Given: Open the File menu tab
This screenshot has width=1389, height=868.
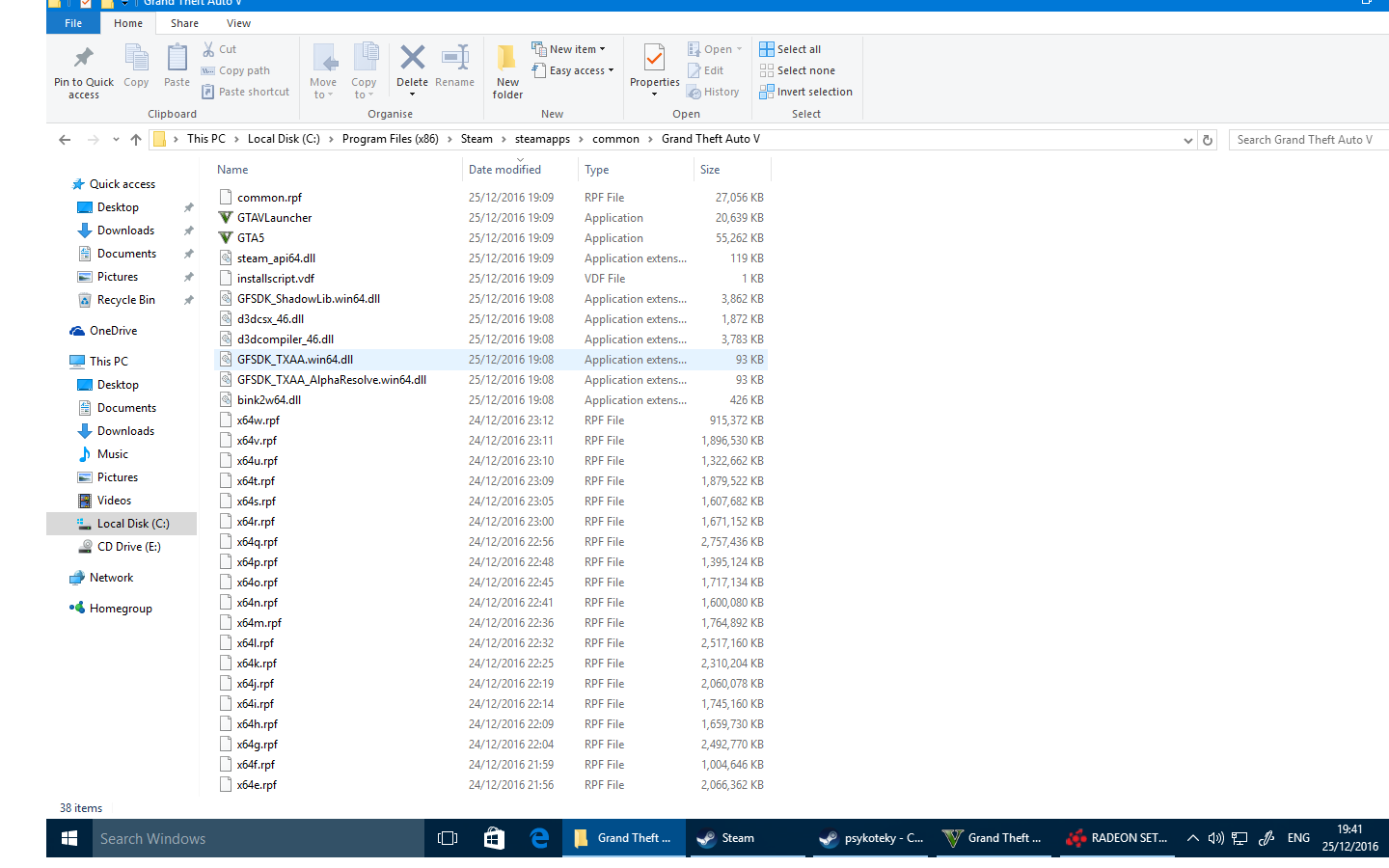Looking at the screenshot, I should coord(73,23).
